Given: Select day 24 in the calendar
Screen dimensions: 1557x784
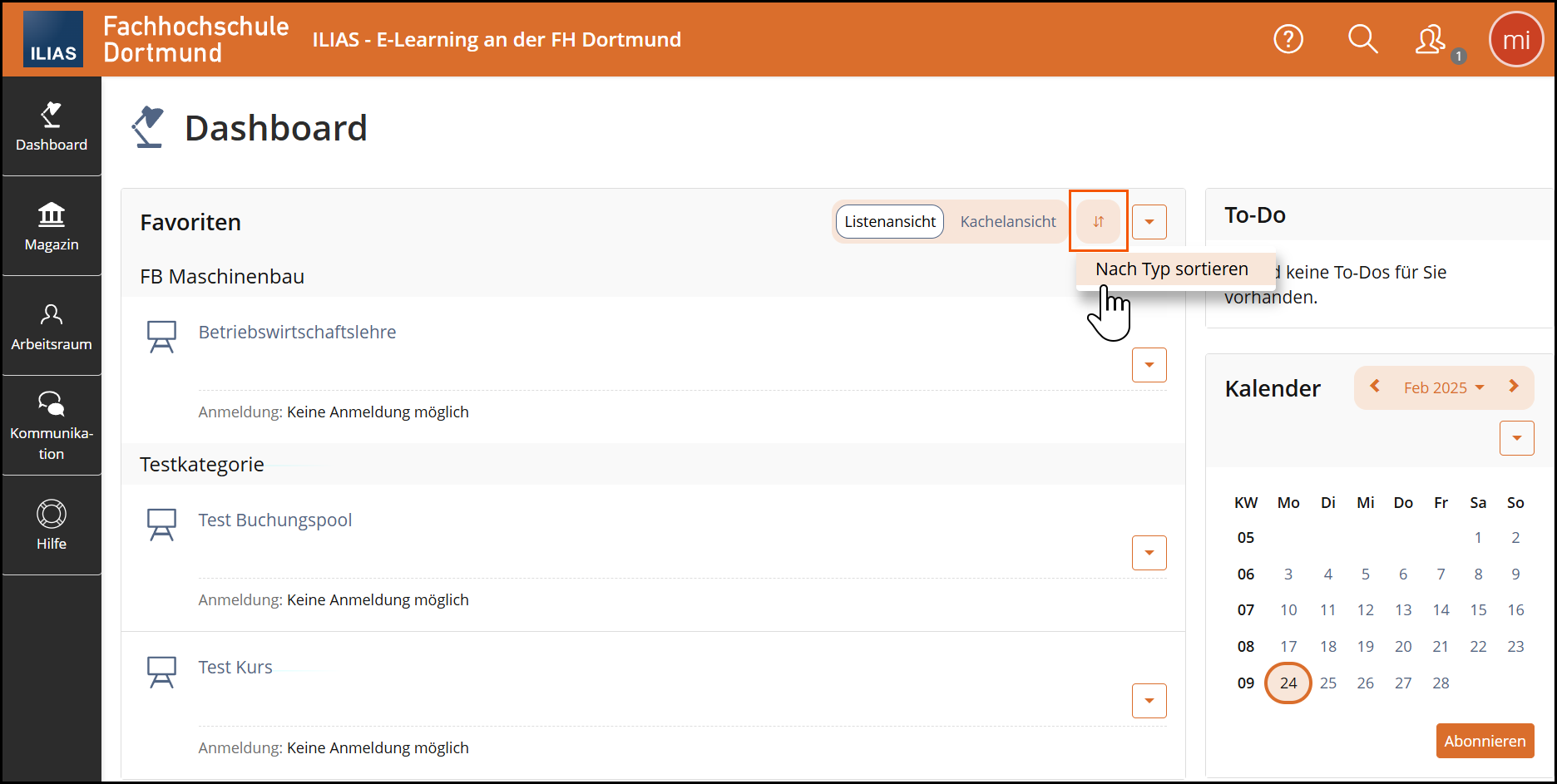Looking at the screenshot, I should (x=1288, y=683).
